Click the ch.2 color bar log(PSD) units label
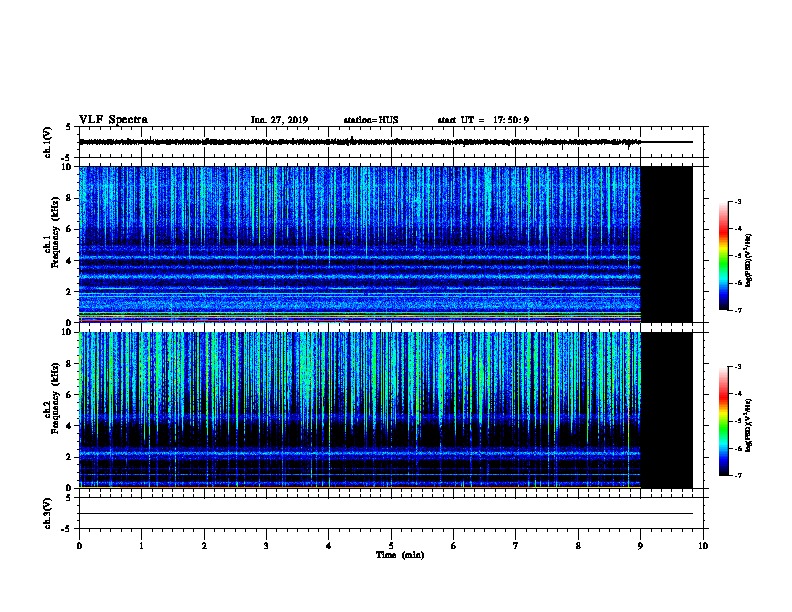The width and height of the screenshot is (792, 612). tap(749, 425)
